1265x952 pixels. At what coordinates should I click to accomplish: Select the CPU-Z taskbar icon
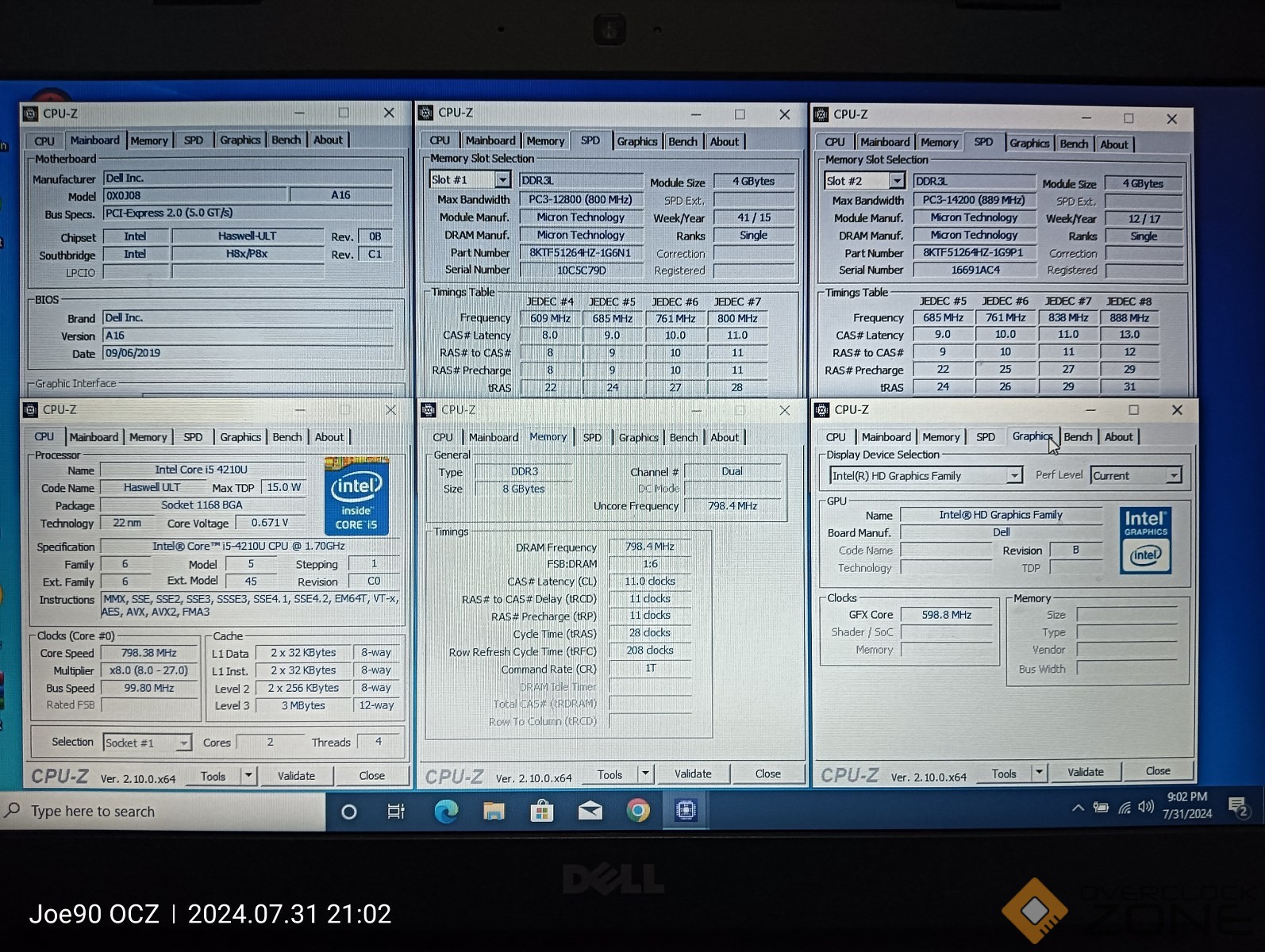pos(686,810)
